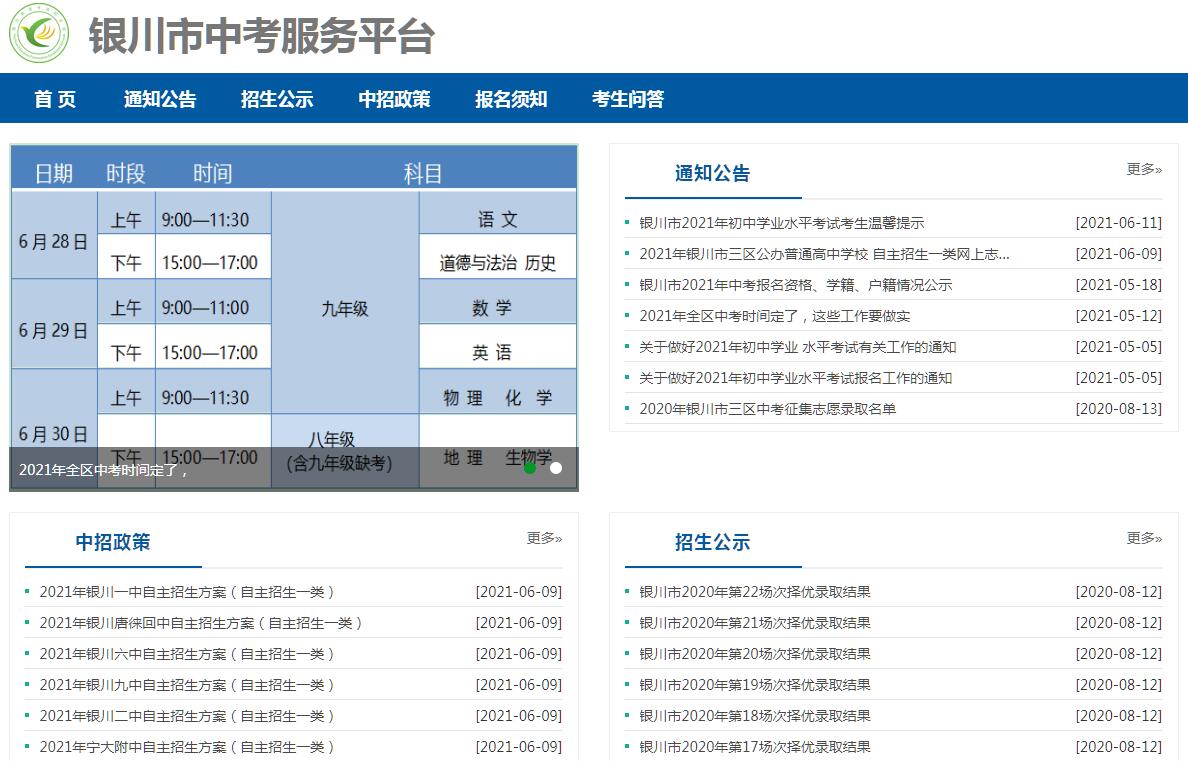Select the green carousel indicator dot

(x=530, y=467)
